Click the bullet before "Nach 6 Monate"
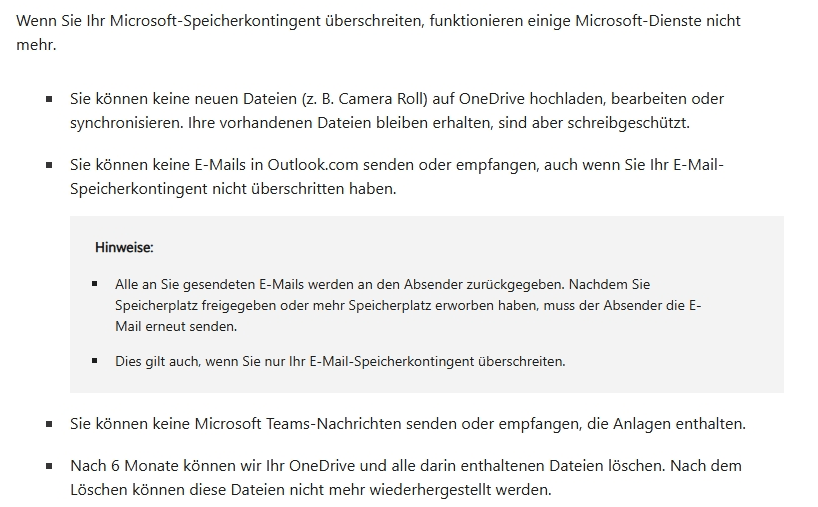Viewport: 818px width, 507px height. pos(49,466)
